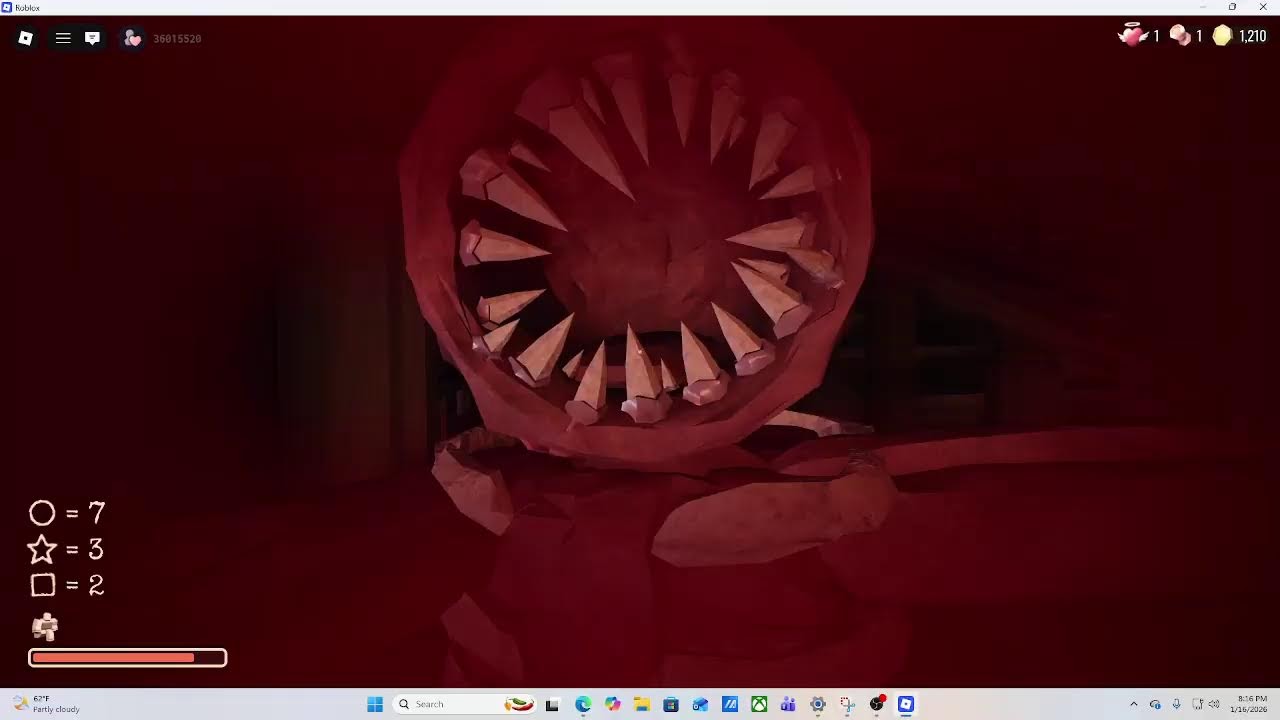The height and width of the screenshot is (720, 1280).
Task: Click the ID text 36015520
Action: point(177,39)
